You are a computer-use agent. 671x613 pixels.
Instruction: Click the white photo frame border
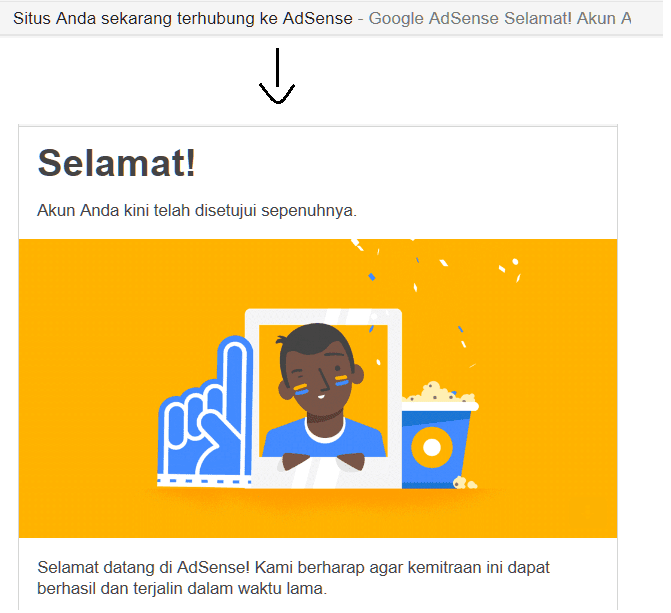click(323, 317)
